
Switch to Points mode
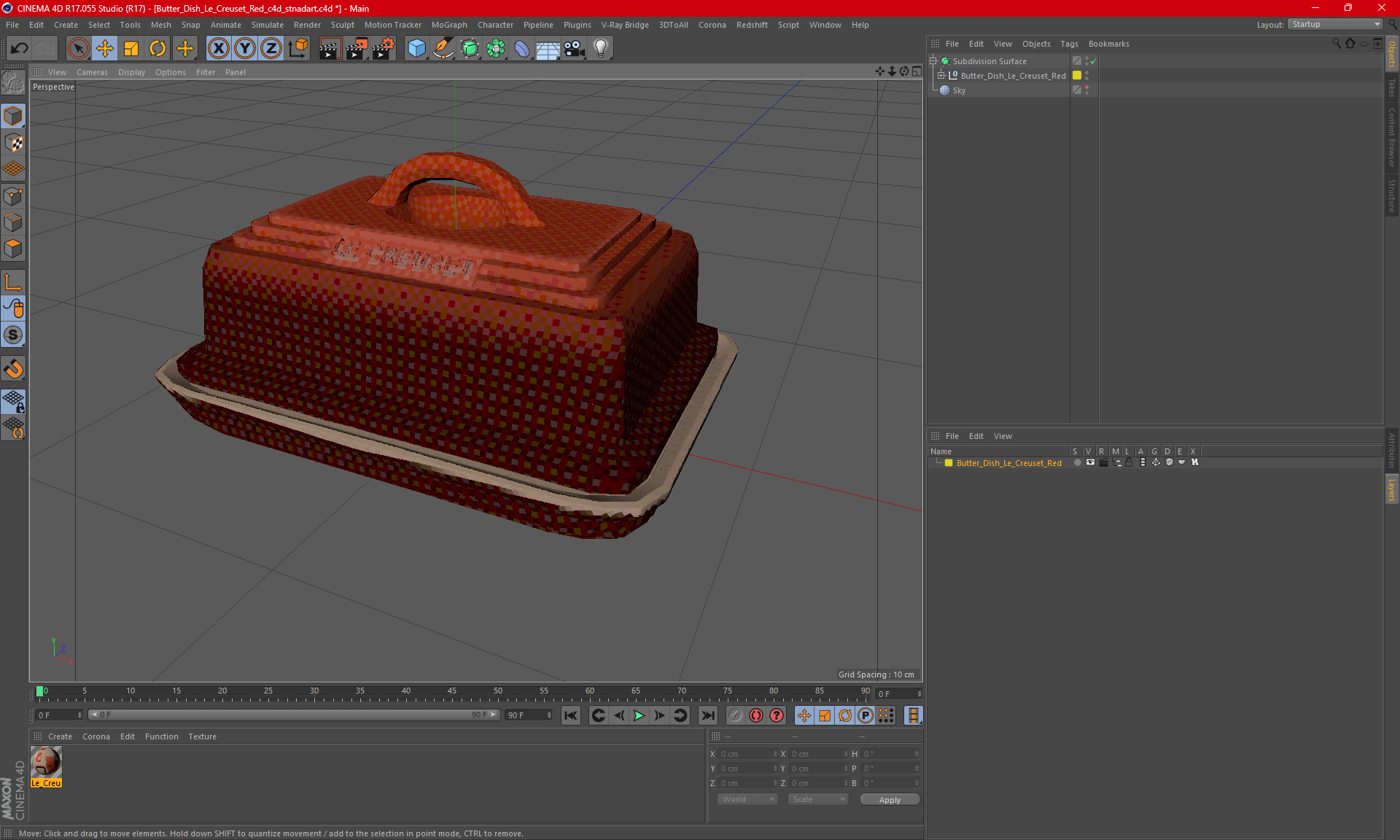(x=13, y=196)
